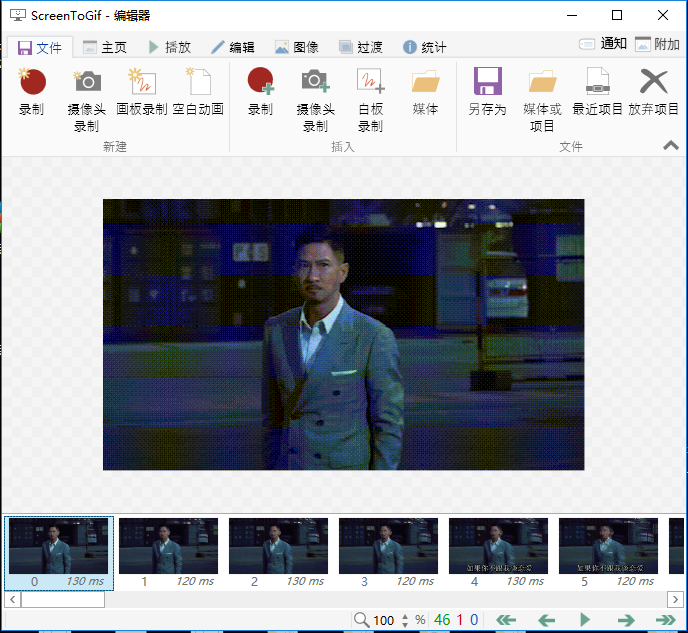Open the 过渡 ribbon tab
The image size is (688, 633).
pyautogui.click(x=361, y=47)
